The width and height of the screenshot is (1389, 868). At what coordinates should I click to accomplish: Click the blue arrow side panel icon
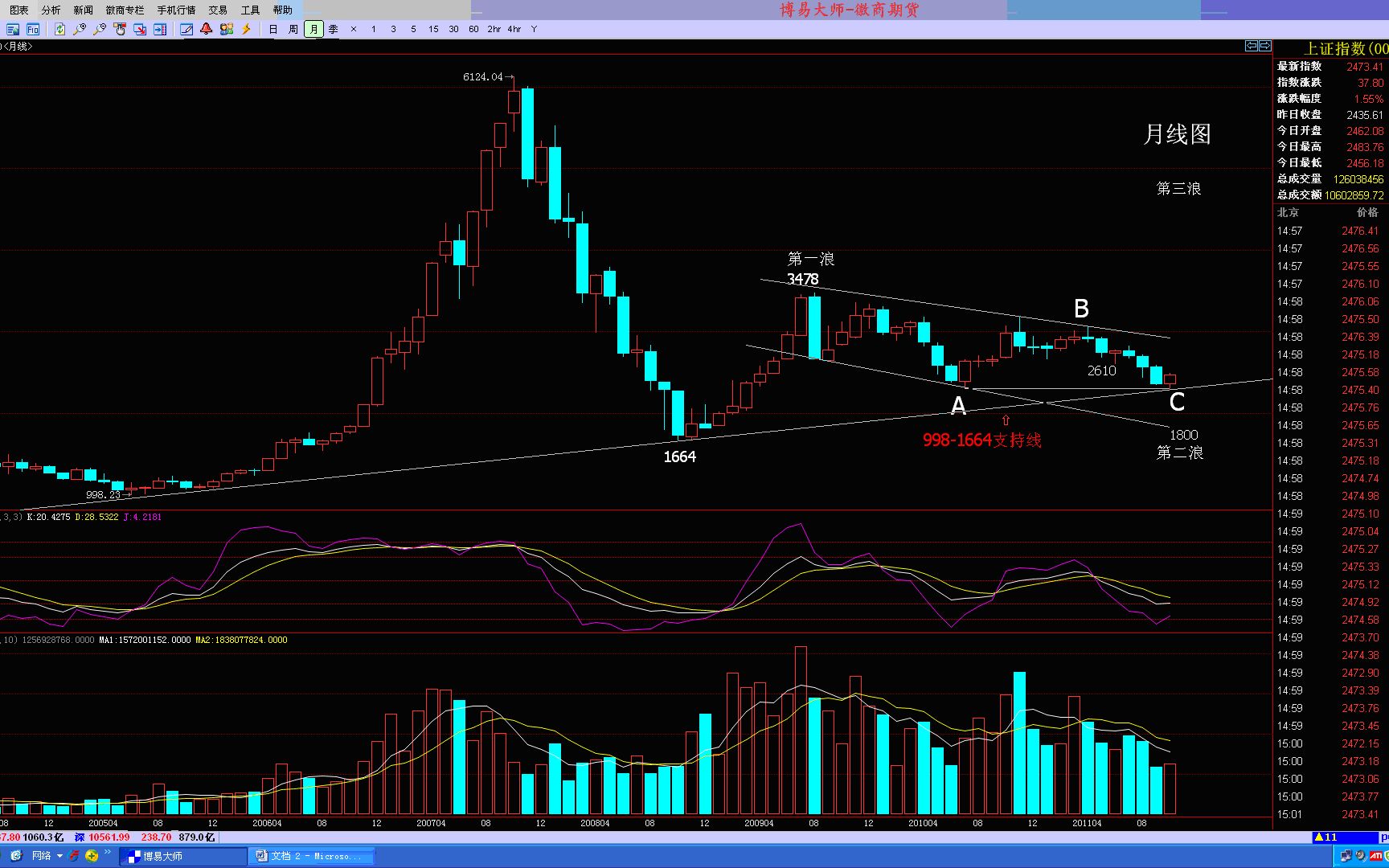(160, 29)
